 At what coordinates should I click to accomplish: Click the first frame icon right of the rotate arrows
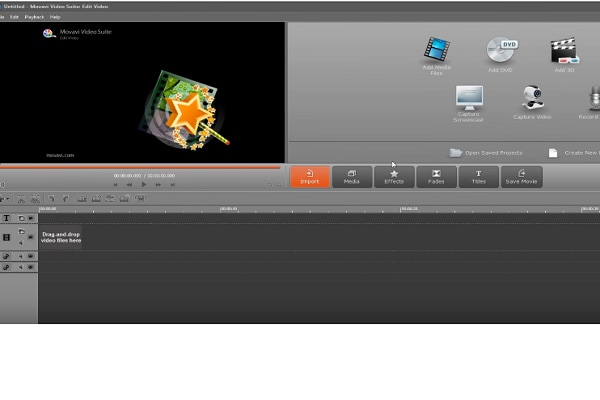pos(82,199)
